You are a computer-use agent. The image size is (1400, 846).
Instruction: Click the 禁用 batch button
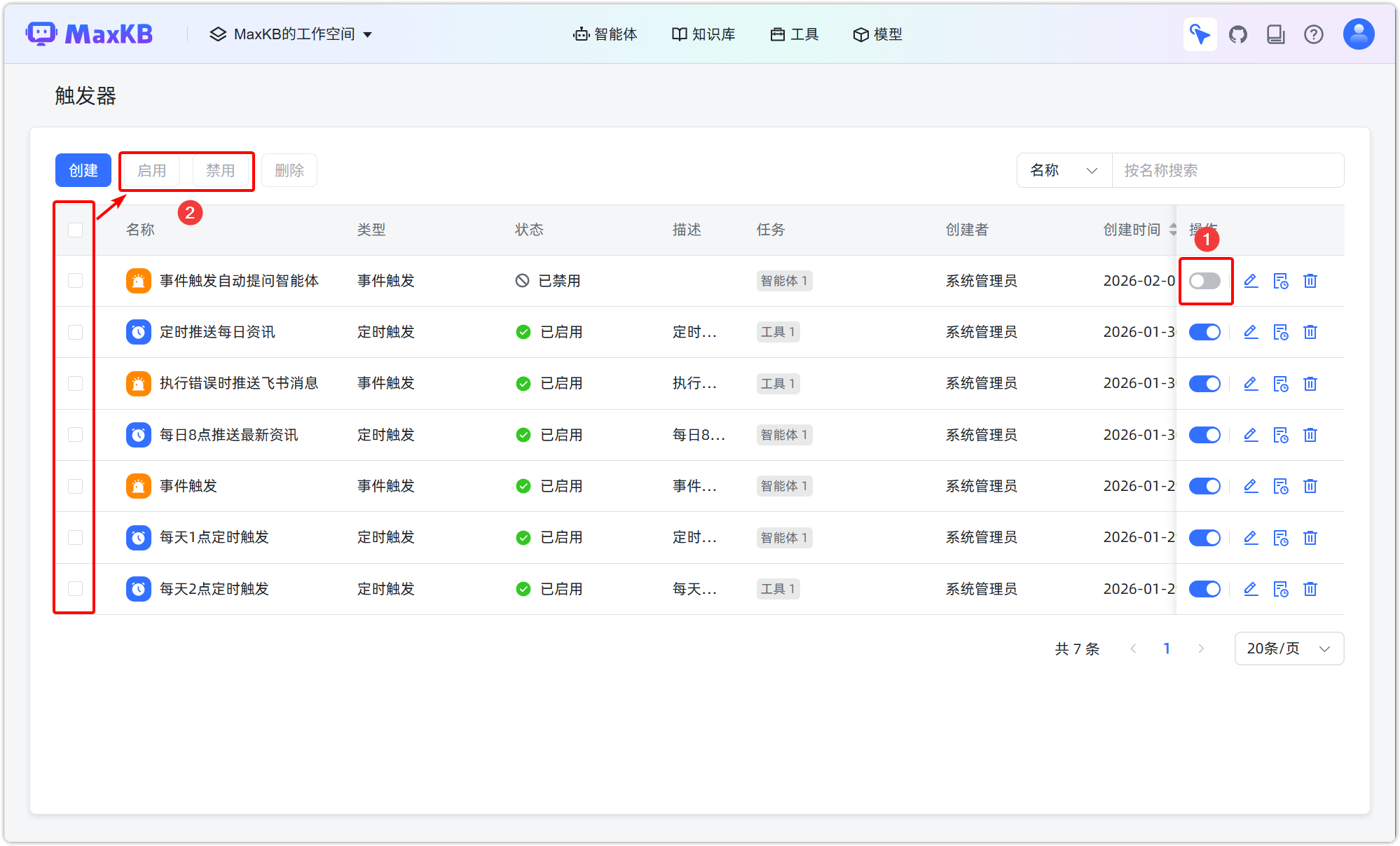pos(221,170)
